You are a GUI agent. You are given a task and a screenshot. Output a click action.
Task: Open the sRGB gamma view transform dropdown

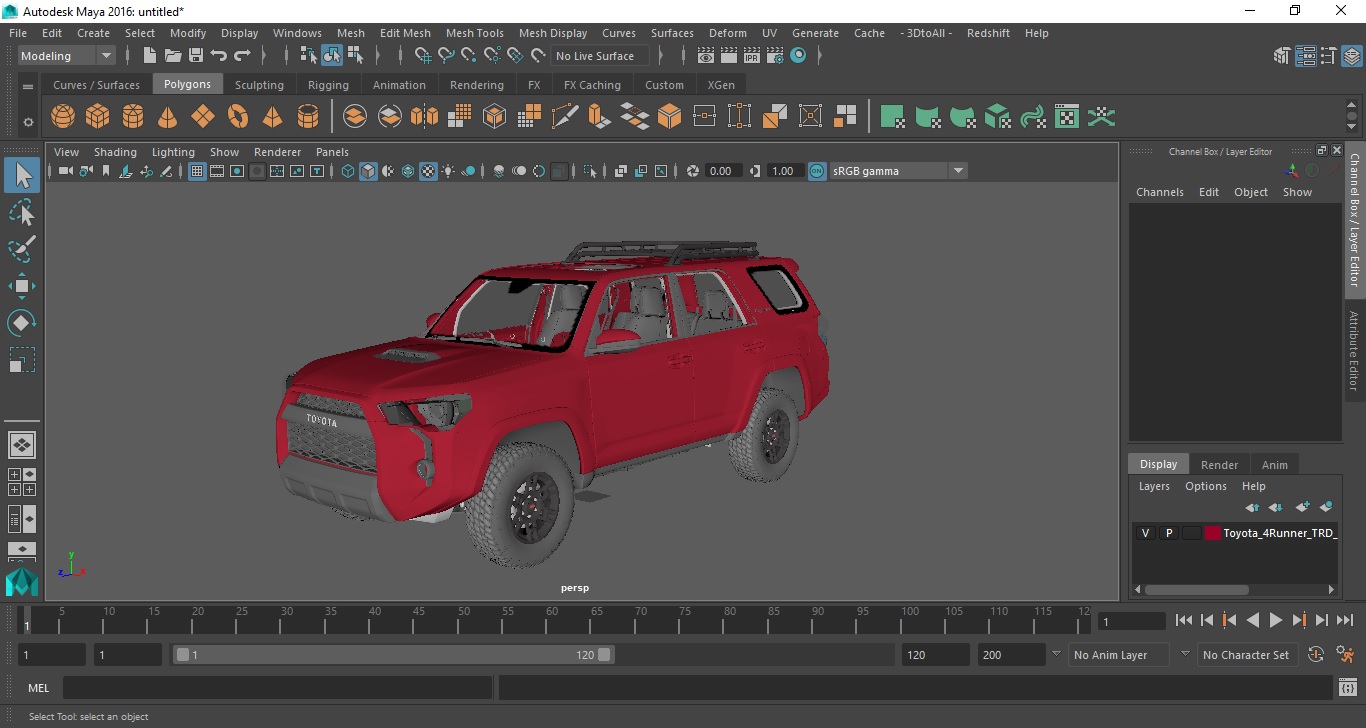[898, 171]
